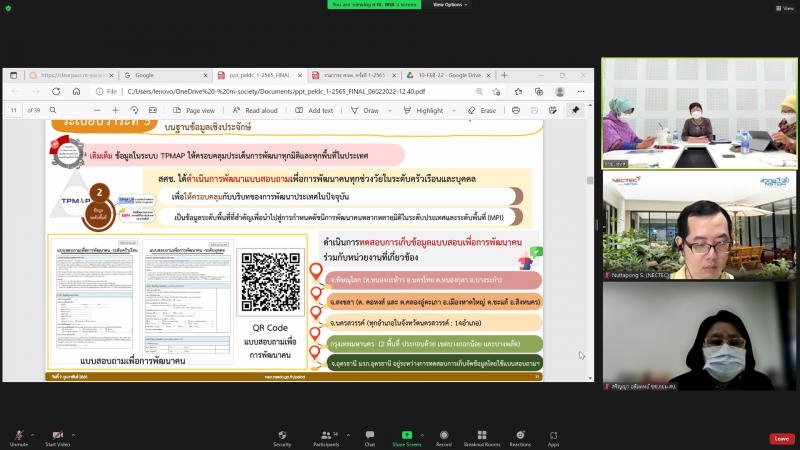Click the QR Code image in slide
This screenshot has width=800, height=450.
pyautogui.click(x=271, y=282)
